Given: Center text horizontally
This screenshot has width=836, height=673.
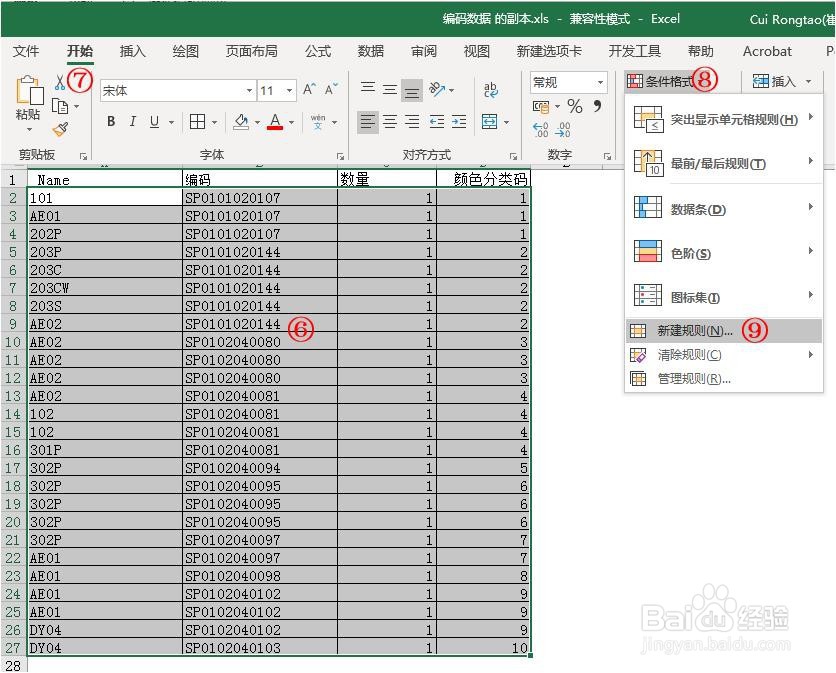Looking at the screenshot, I should (390, 122).
